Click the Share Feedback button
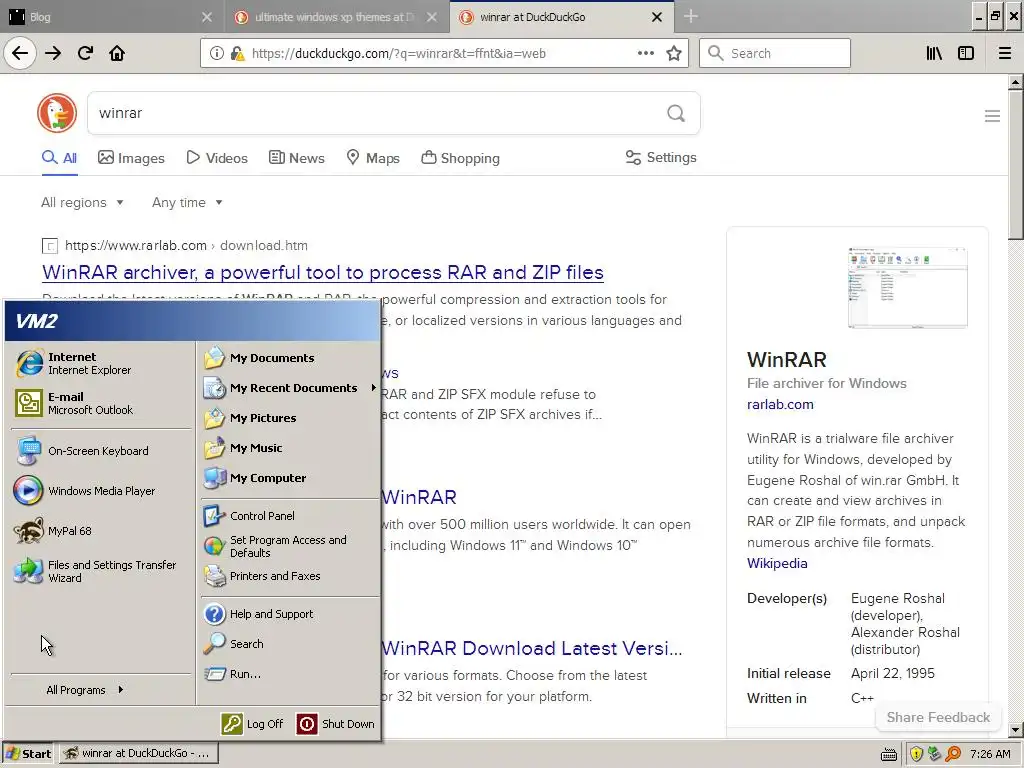The width and height of the screenshot is (1024, 768). (938, 717)
